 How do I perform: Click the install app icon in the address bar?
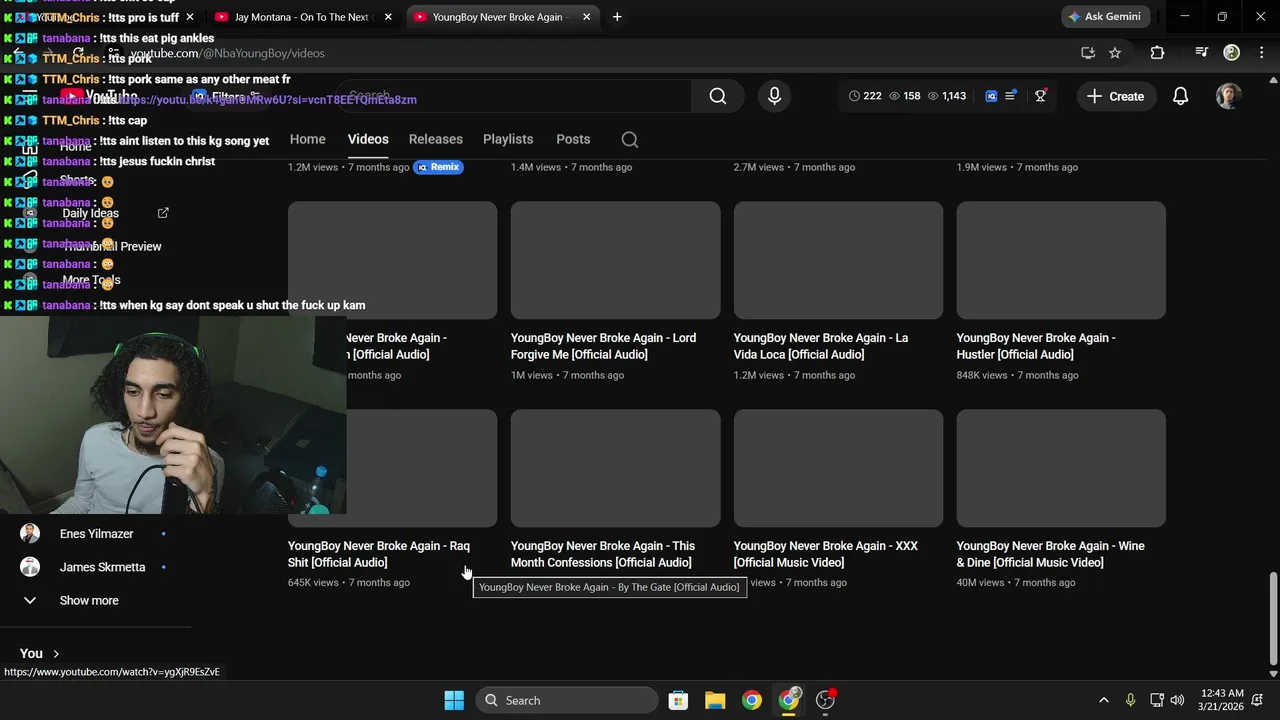click(1088, 53)
